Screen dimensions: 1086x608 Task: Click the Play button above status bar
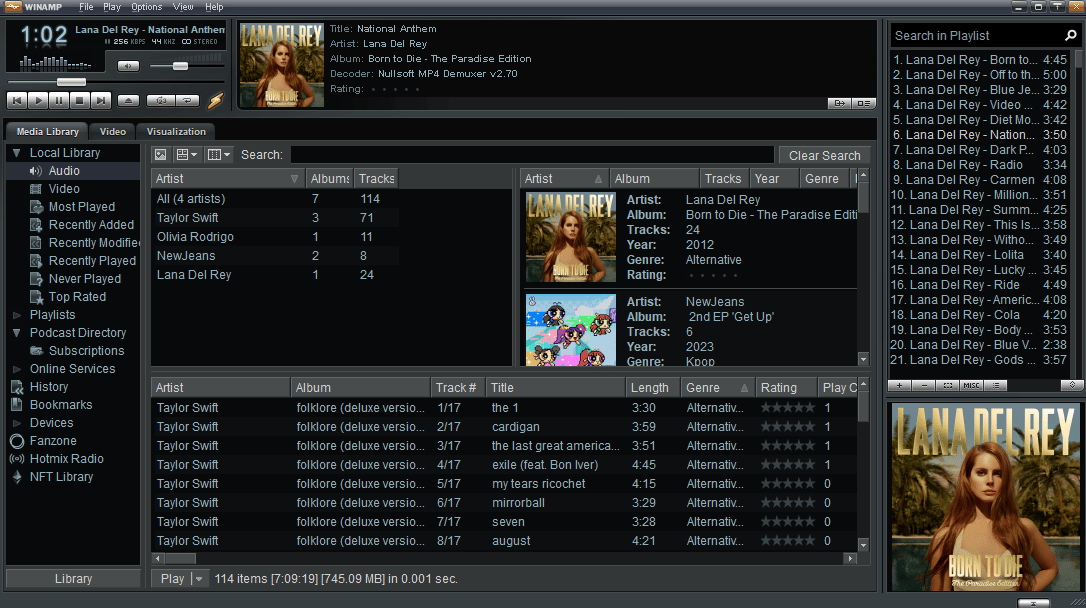coord(172,579)
